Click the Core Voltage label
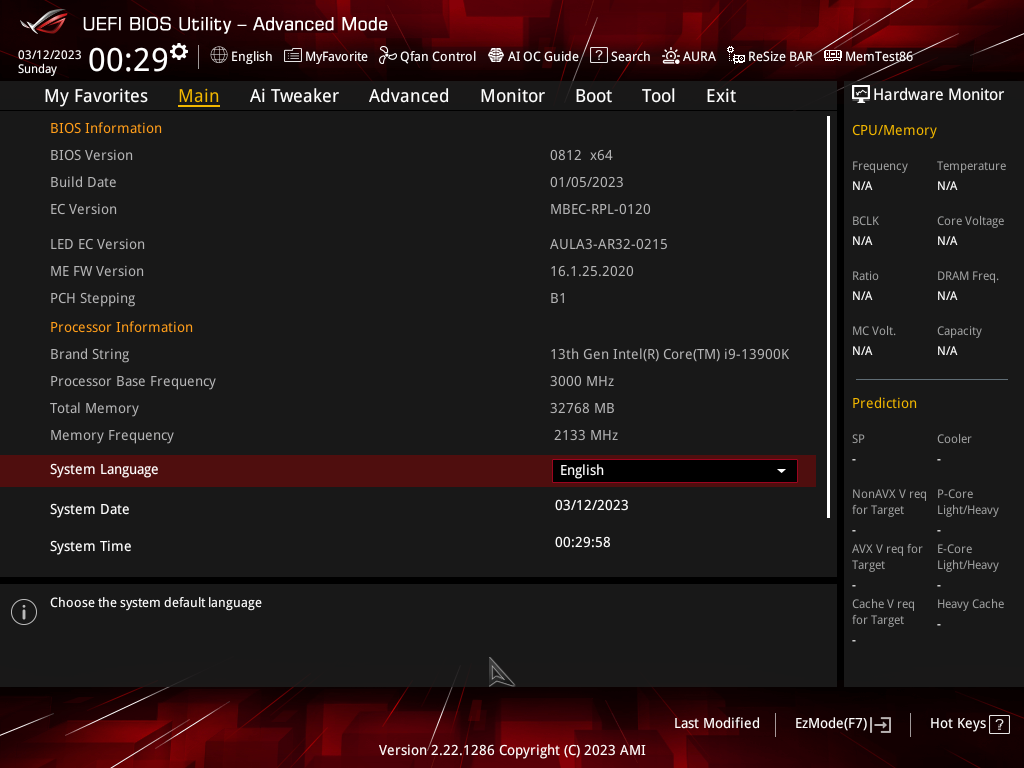The image size is (1024, 768). tap(970, 221)
